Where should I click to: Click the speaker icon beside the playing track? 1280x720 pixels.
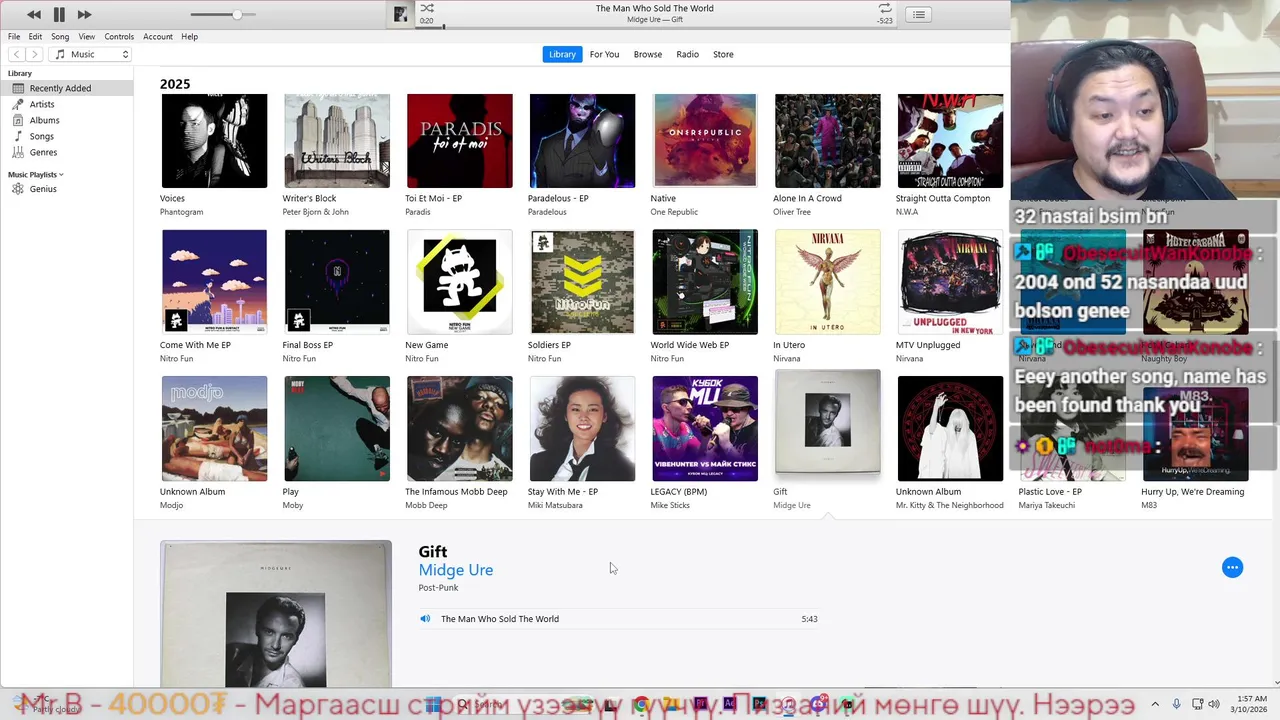[425, 619]
